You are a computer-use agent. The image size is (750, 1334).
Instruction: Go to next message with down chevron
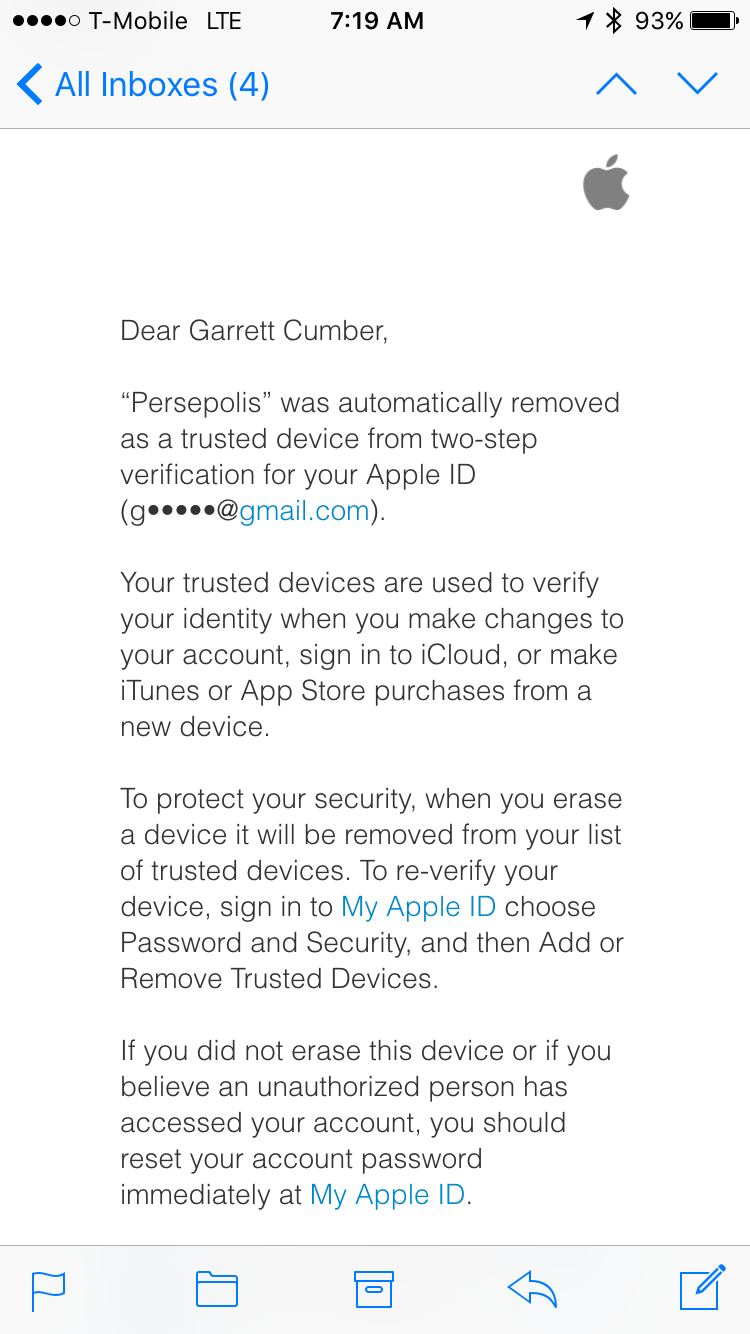coord(698,84)
